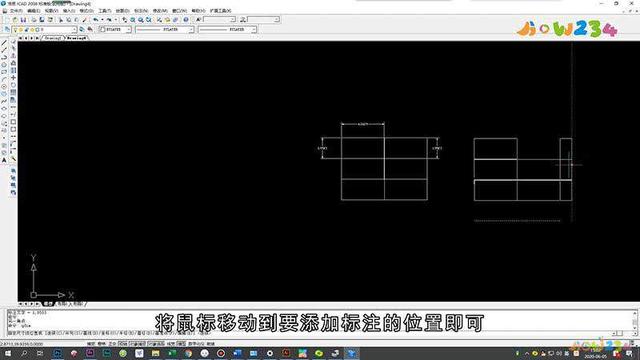Viewport: 640px width, 360px height.
Task: Click the Undo arrow icon
Action: [x=96, y=20]
